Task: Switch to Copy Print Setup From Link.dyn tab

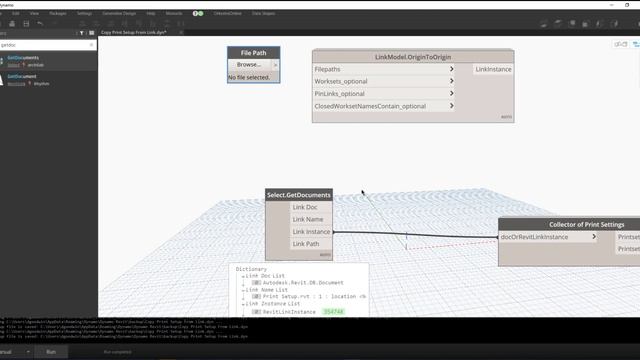Action: point(134,32)
